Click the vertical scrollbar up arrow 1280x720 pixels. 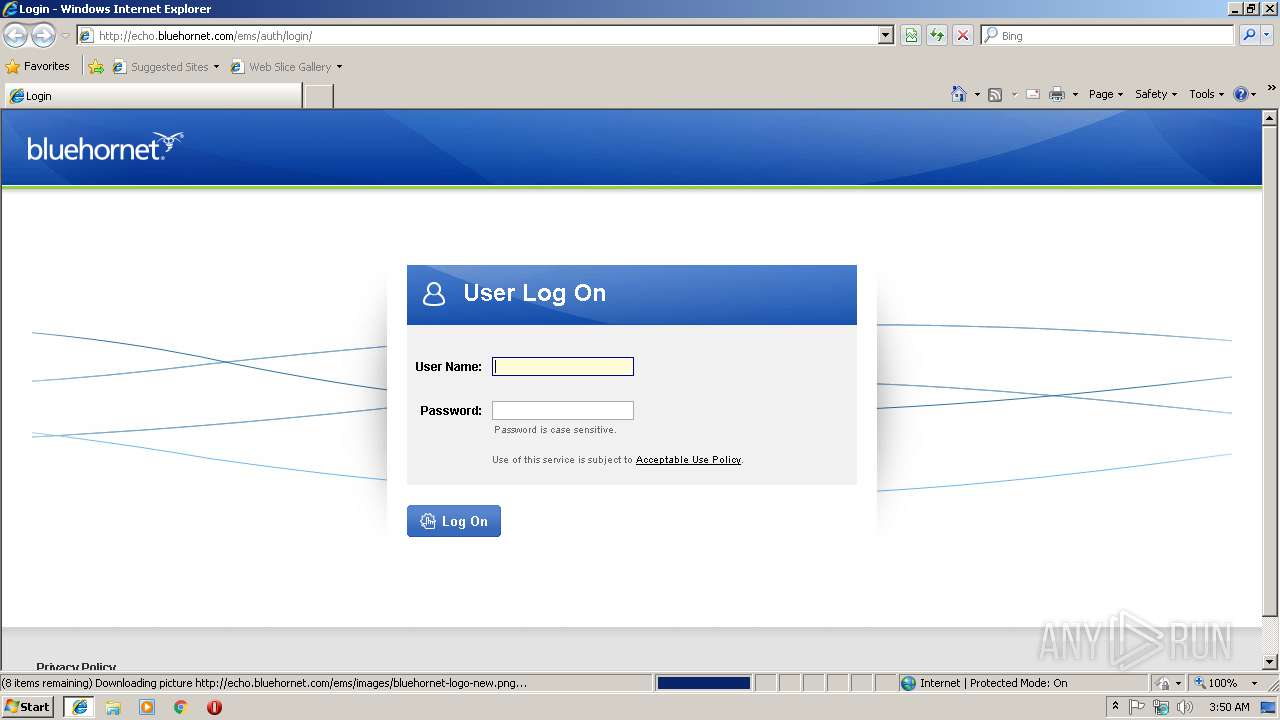[x=1271, y=118]
